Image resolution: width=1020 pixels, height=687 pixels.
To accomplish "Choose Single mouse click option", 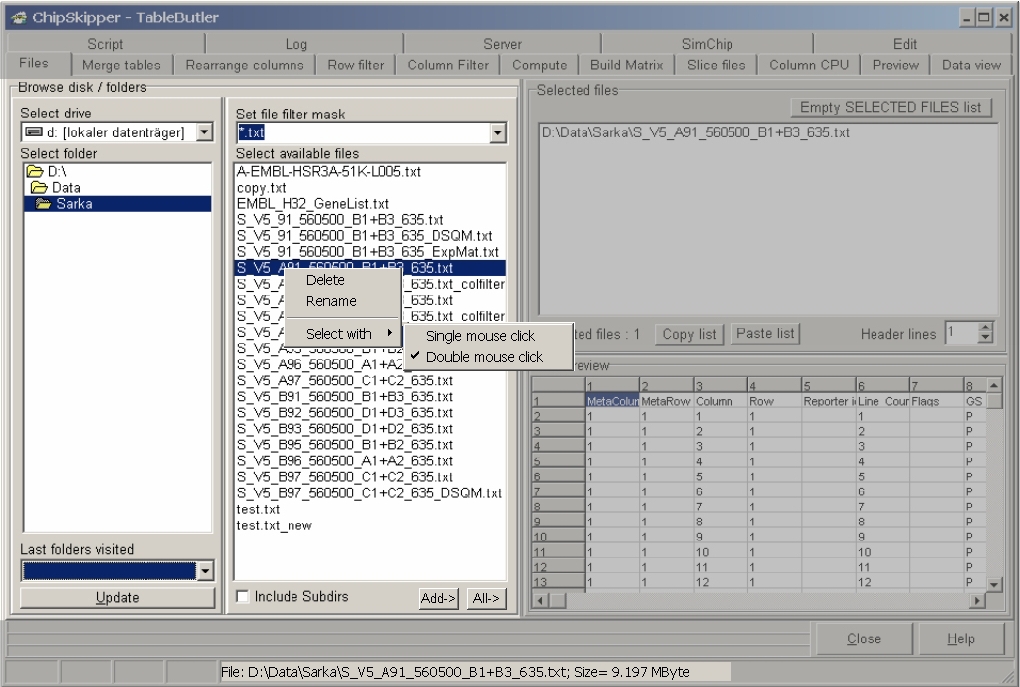I will 480,336.
